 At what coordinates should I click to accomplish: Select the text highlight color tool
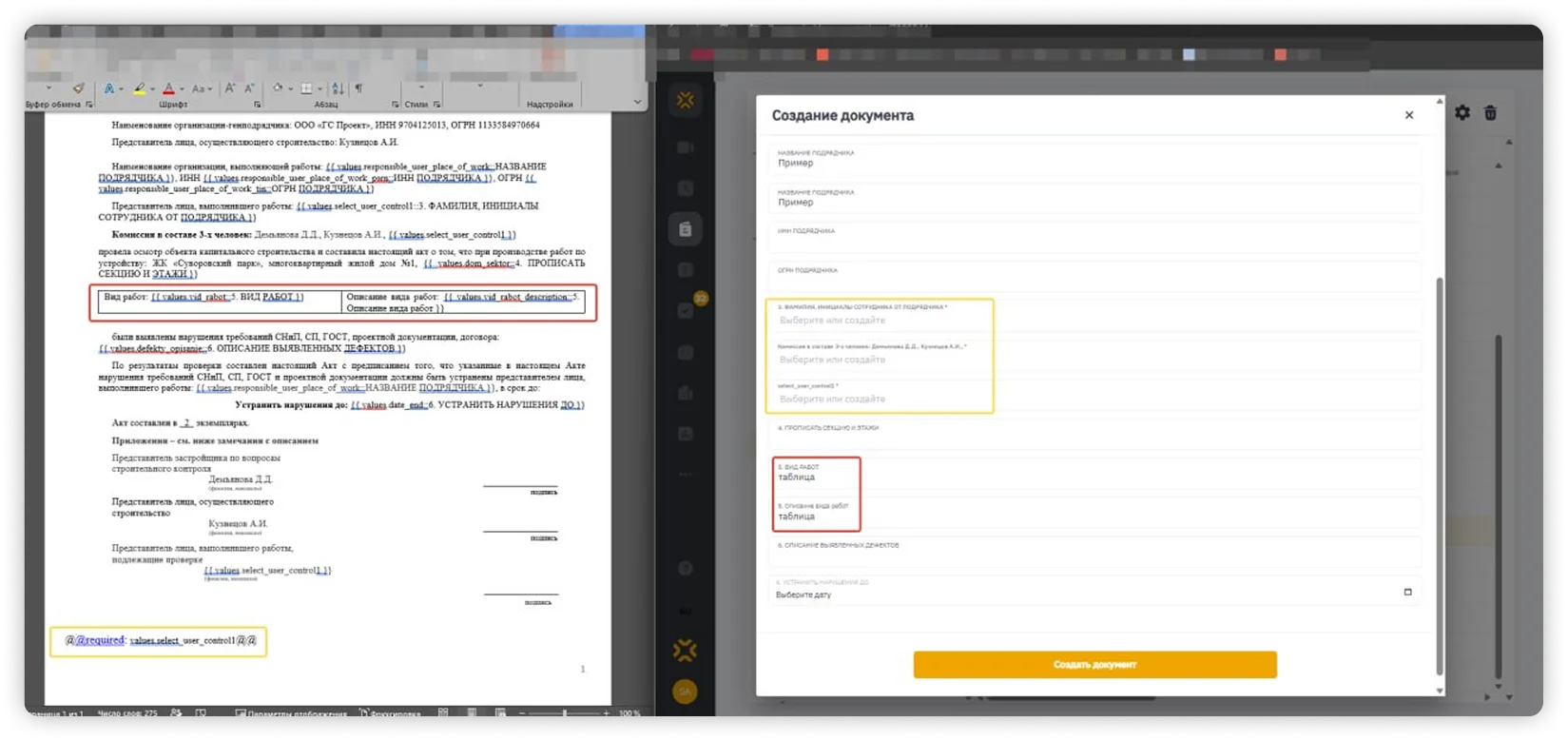(140, 88)
